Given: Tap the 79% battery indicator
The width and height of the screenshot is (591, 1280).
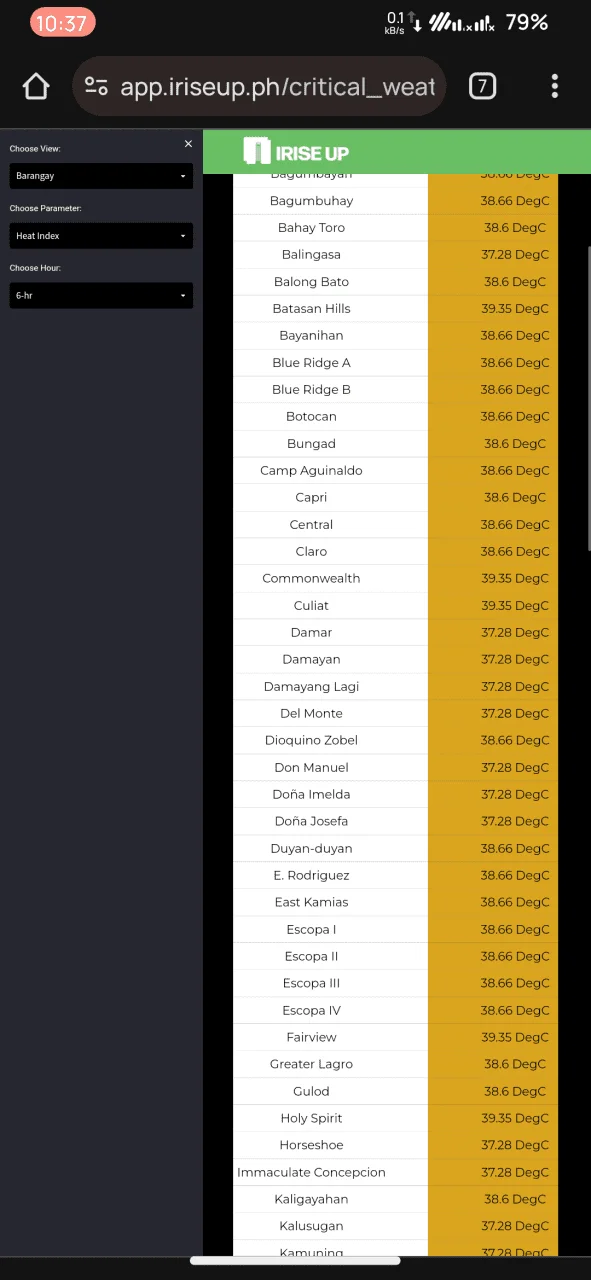Looking at the screenshot, I should click(526, 22).
